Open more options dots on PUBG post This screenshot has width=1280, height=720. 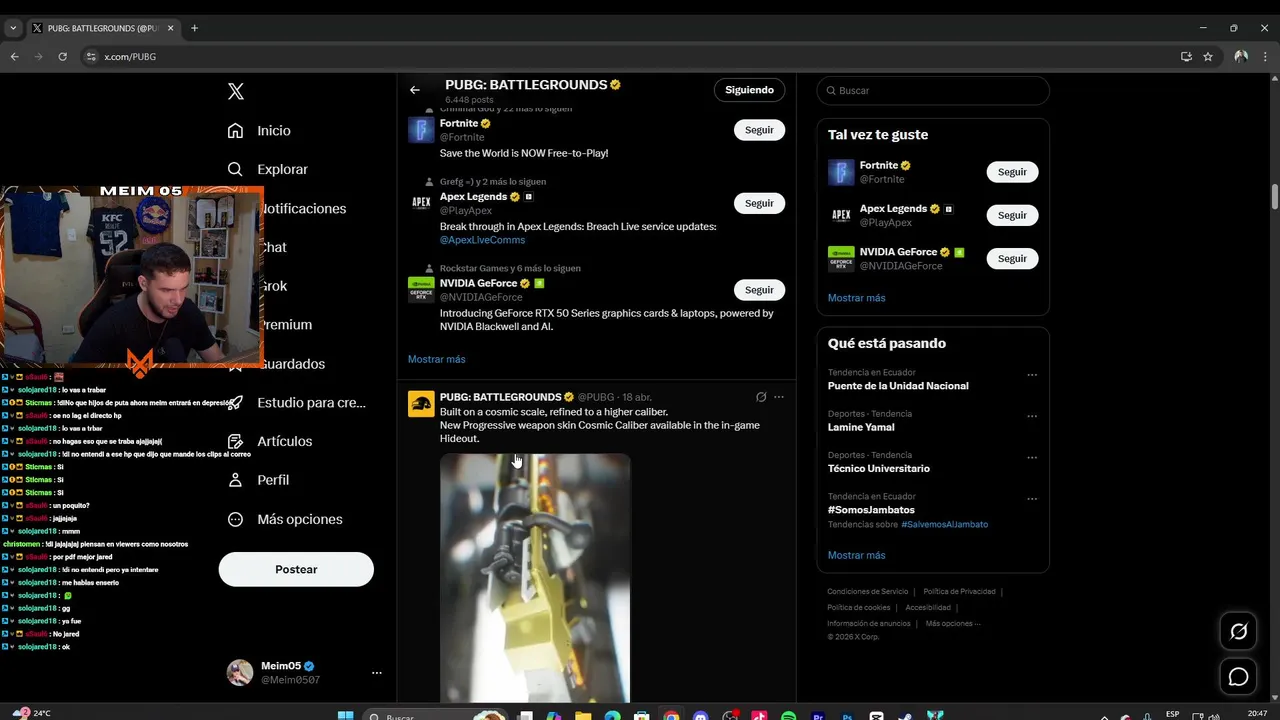(x=779, y=397)
